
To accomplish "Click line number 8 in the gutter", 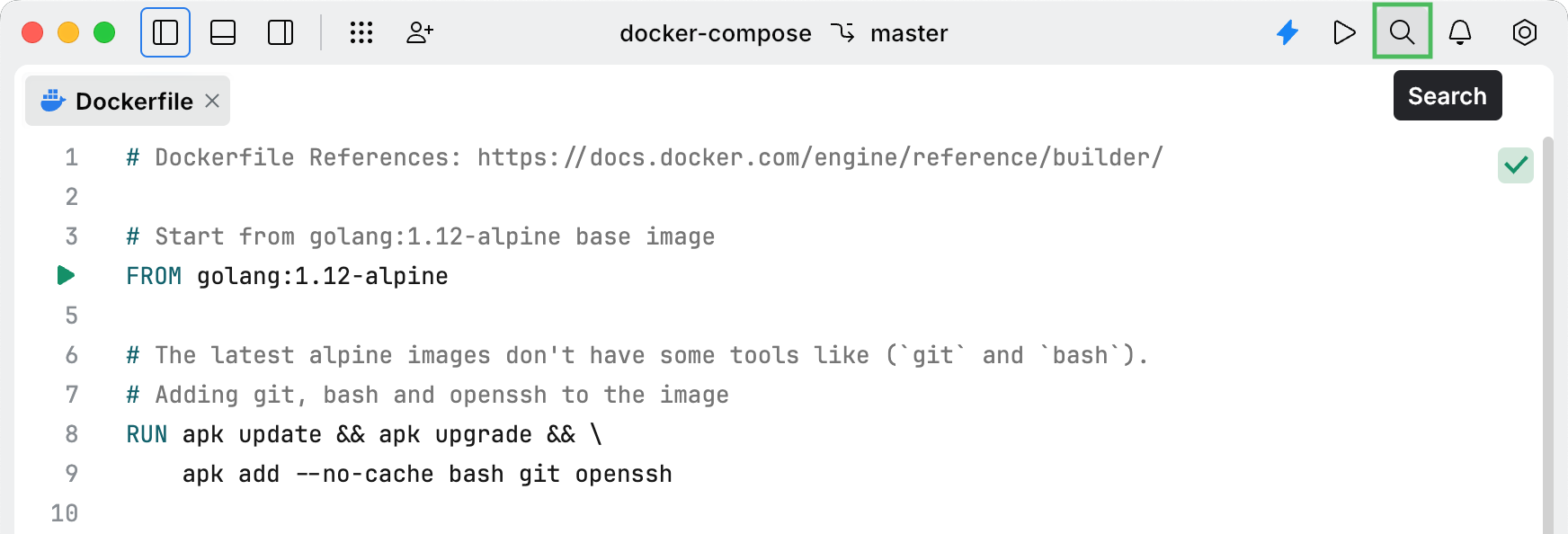I will [70, 433].
